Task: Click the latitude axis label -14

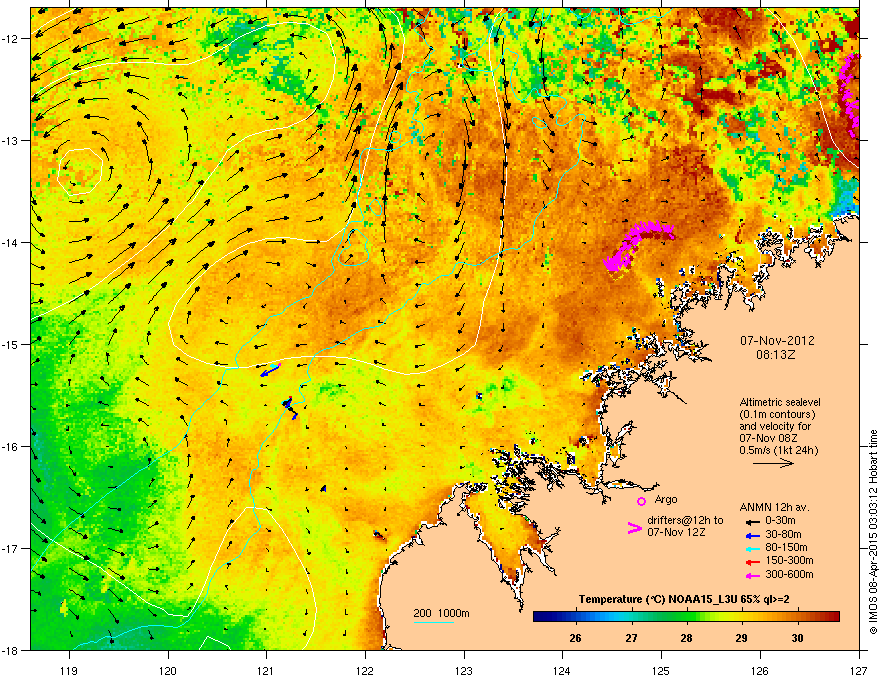Action: coord(10,242)
